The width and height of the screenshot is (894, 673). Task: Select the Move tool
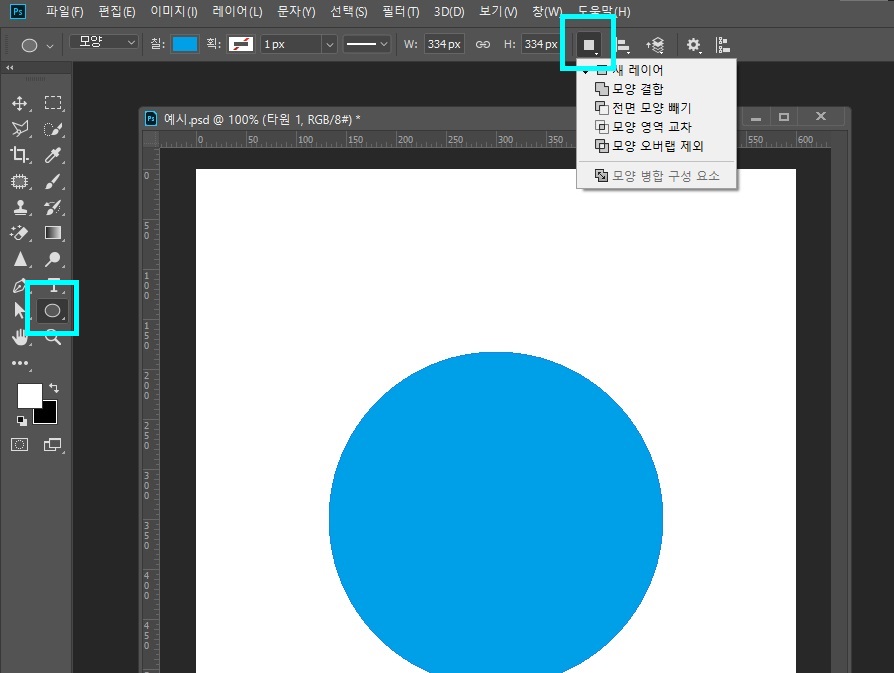[x=20, y=102]
